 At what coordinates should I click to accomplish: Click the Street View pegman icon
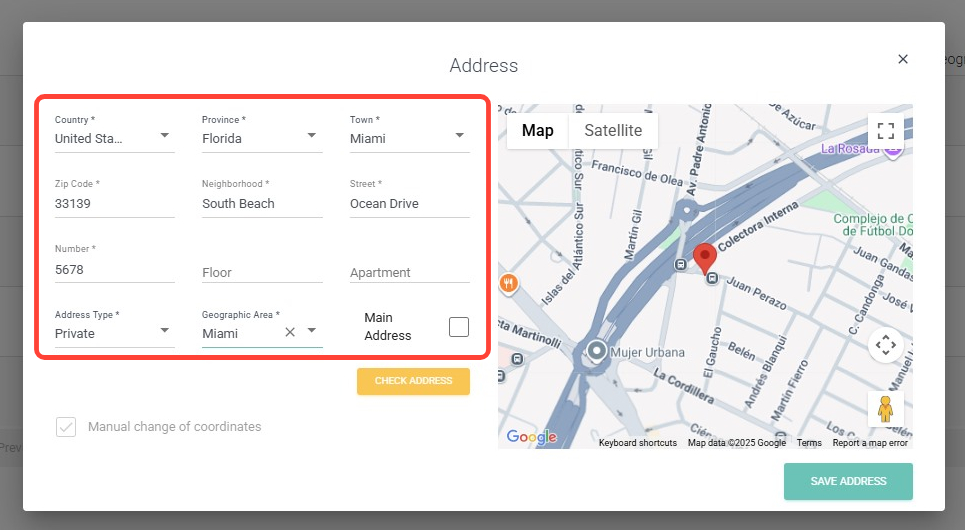(x=885, y=409)
